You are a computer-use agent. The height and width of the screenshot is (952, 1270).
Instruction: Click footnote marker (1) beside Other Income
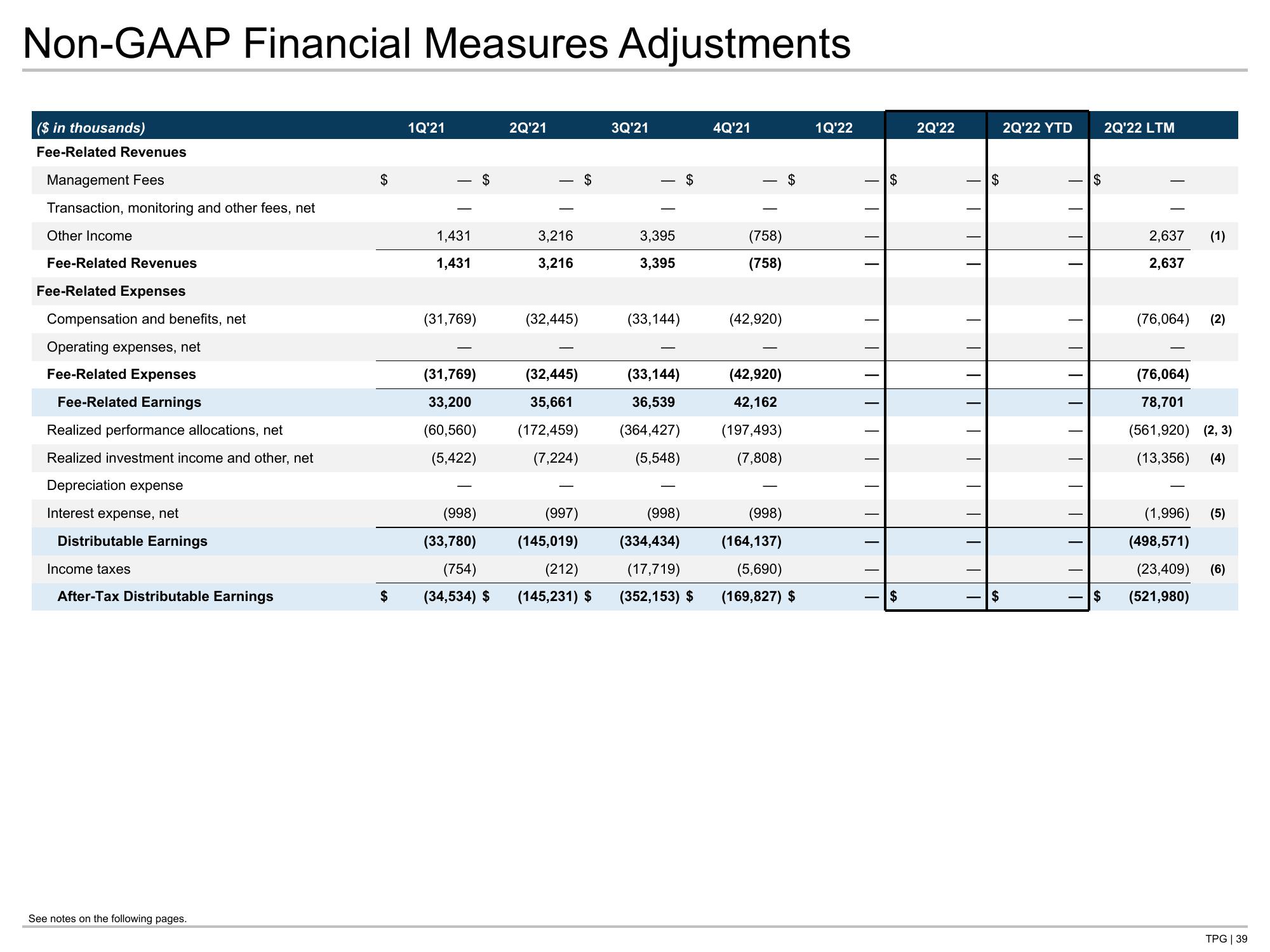tap(1217, 236)
